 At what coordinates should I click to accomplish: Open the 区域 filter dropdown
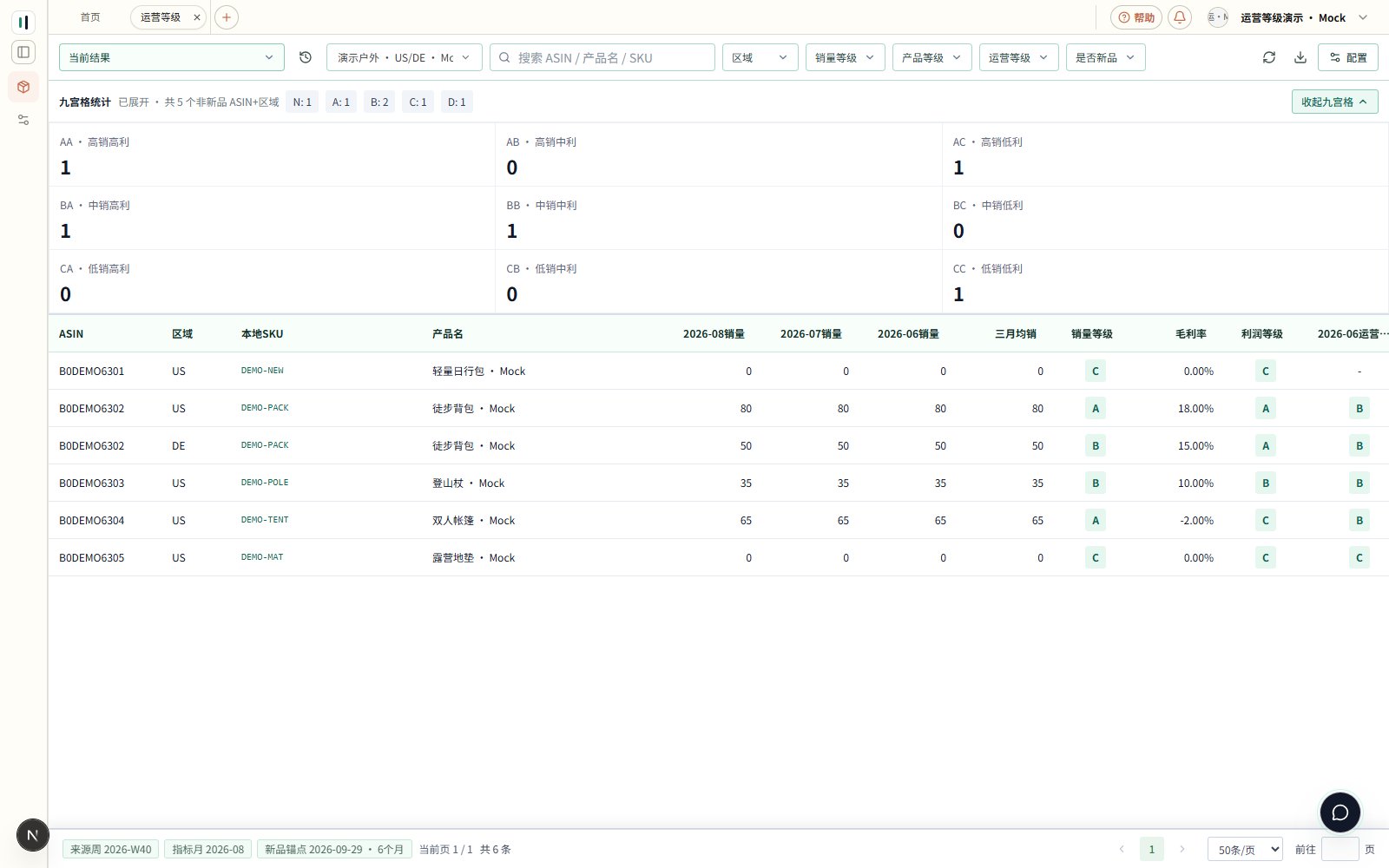click(760, 57)
